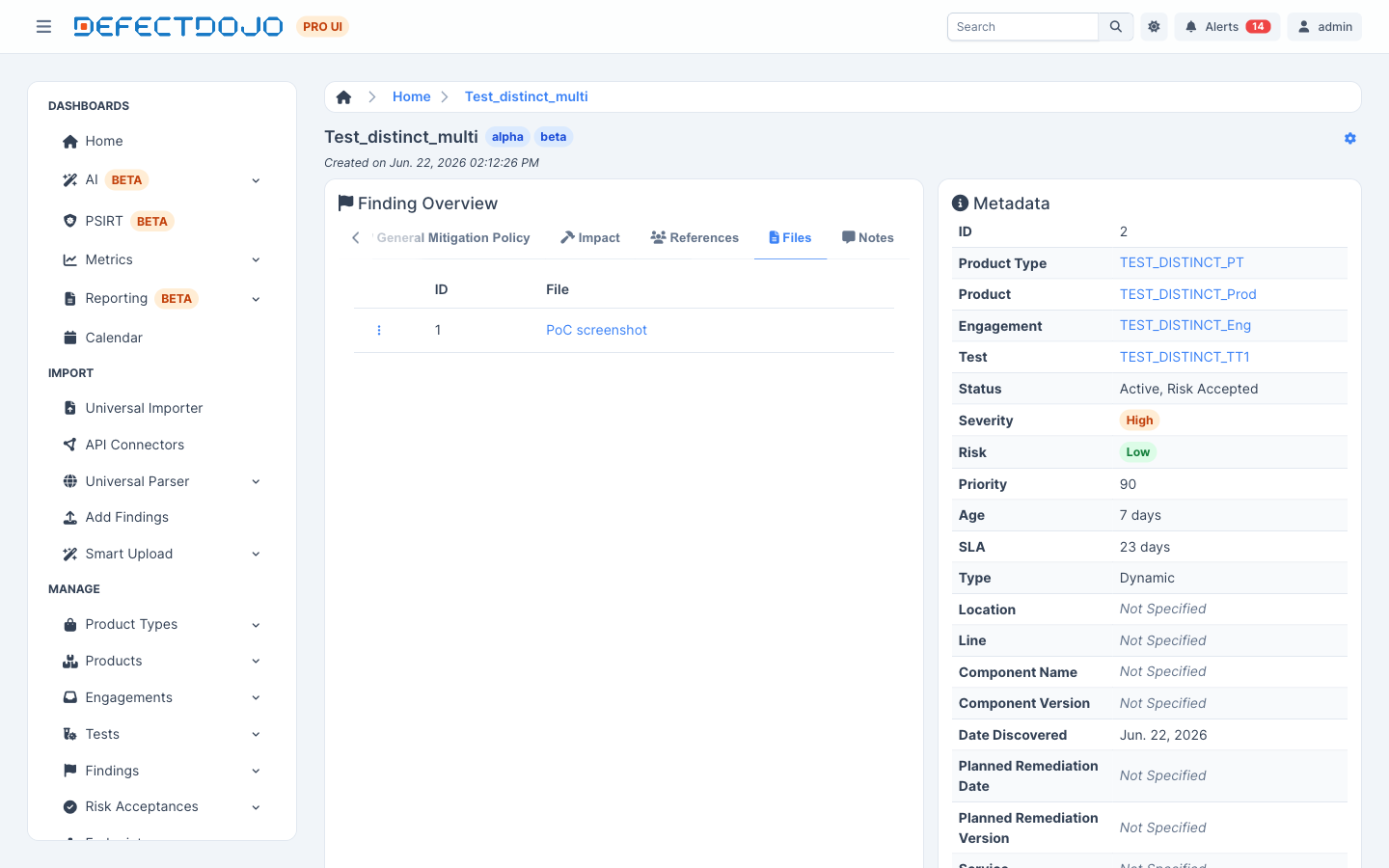Toggle the theme brightness icon

1154,27
